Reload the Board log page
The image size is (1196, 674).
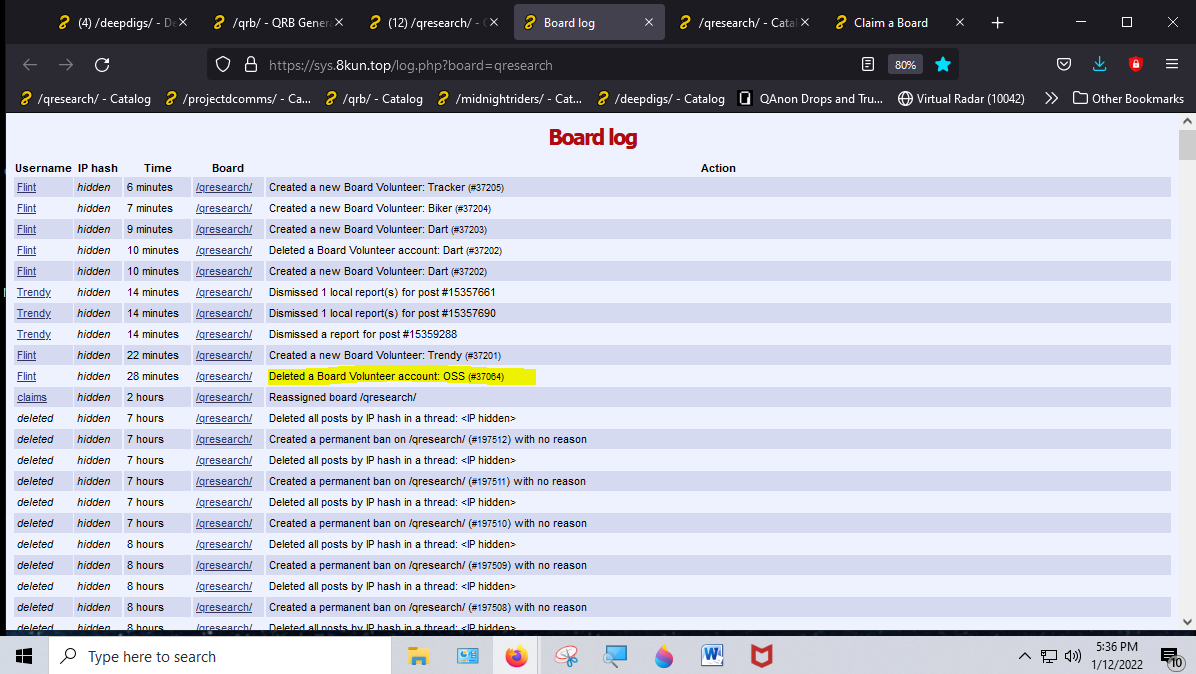102,65
